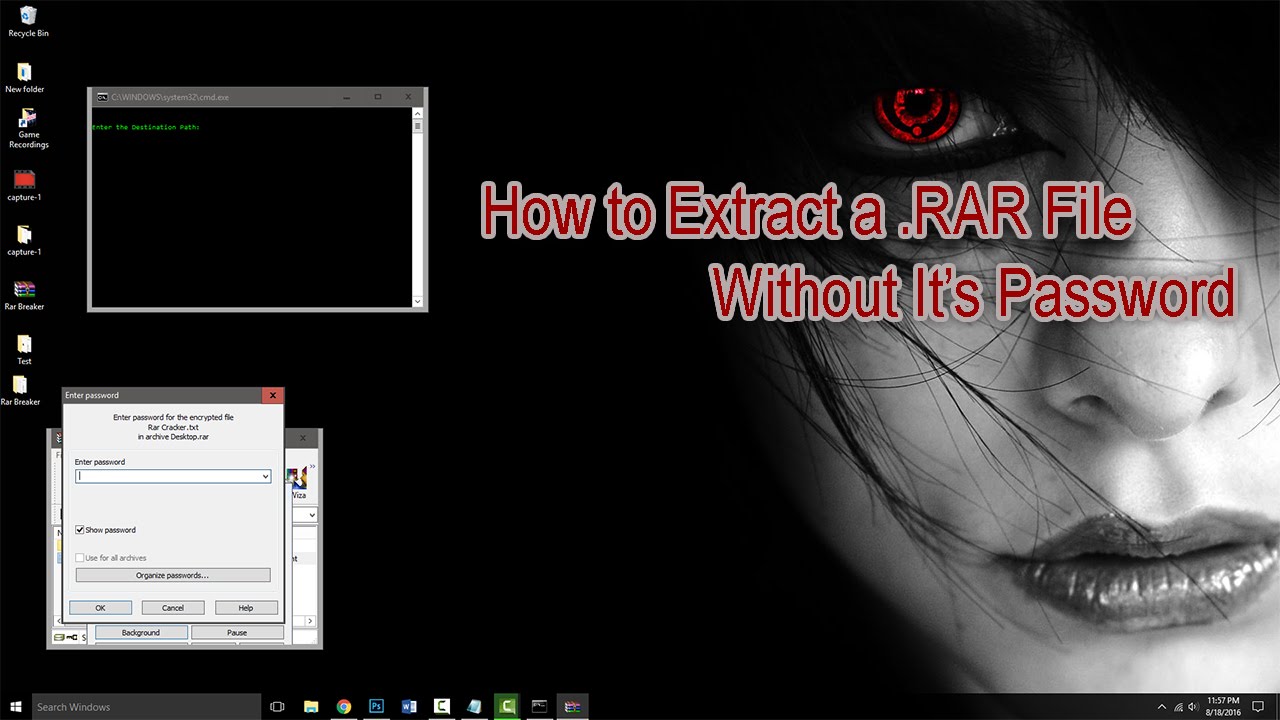Confirm the password dialog with OK

[x=100, y=607]
